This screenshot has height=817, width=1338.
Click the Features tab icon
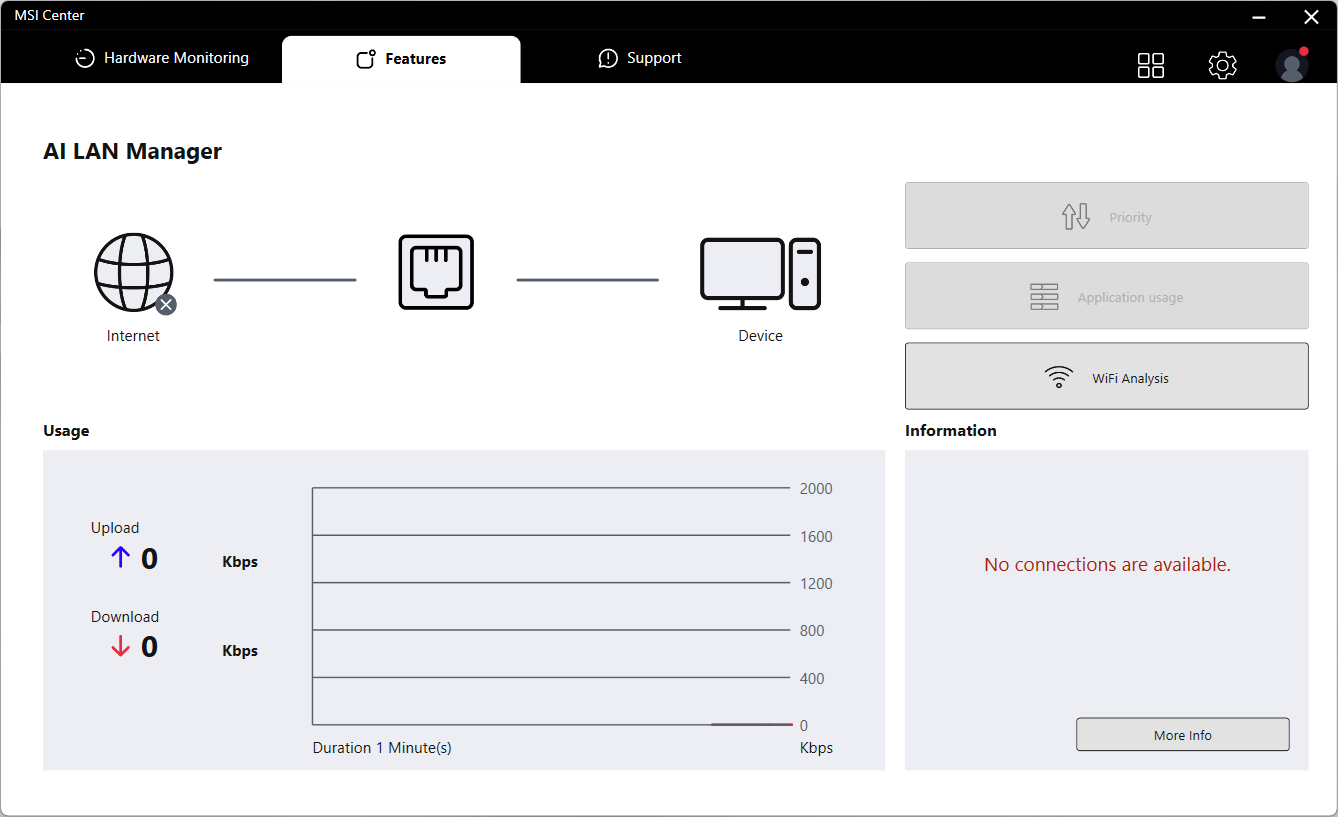(x=366, y=59)
